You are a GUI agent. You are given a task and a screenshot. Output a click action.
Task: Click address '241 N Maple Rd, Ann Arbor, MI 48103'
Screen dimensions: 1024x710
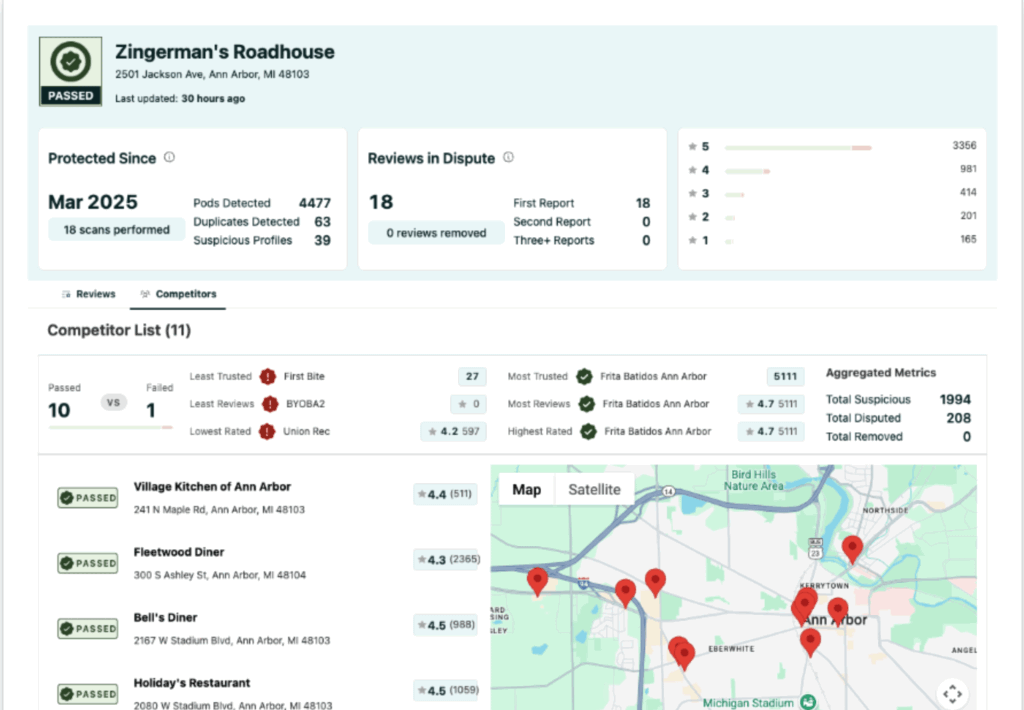tap(219, 510)
